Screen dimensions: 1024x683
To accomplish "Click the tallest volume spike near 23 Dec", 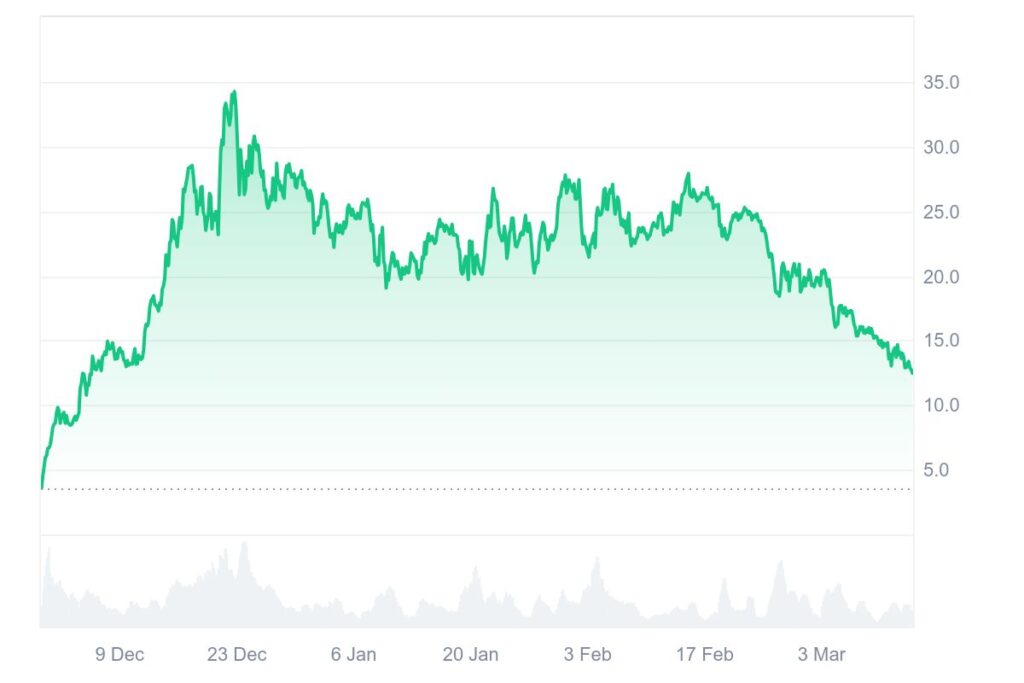I will click(243, 544).
